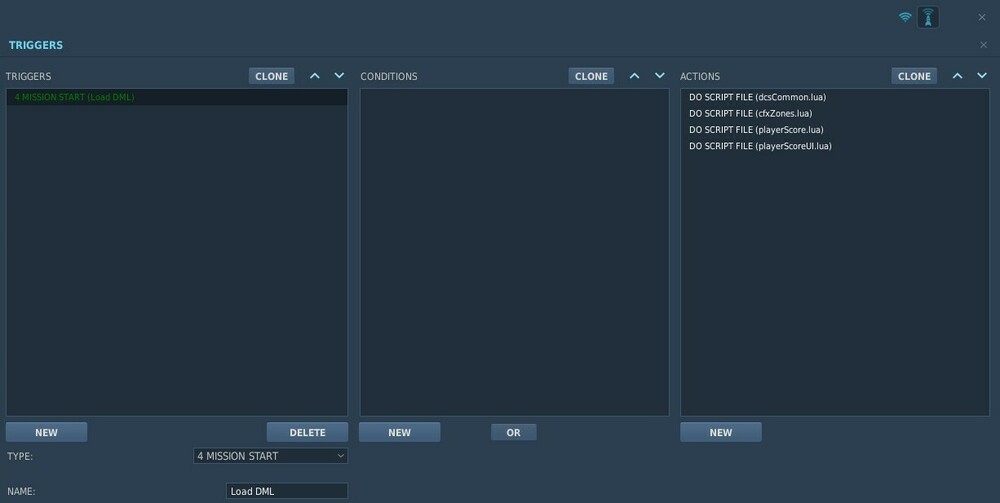Move trigger up with Triggers up arrow
Screen dimensions: 1000x503
pos(314,76)
